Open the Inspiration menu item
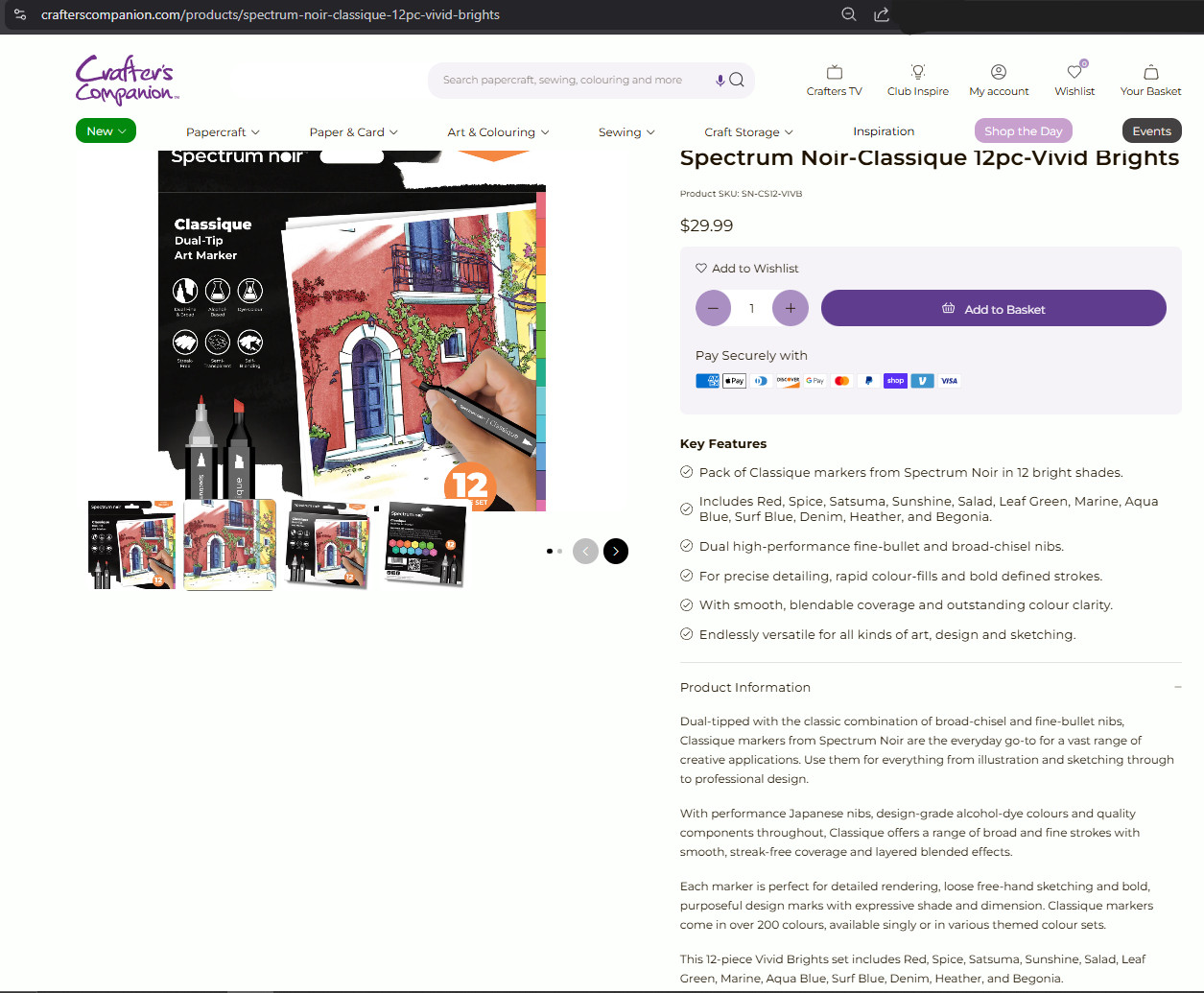This screenshot has width=1204, height=993. point(884,131)
